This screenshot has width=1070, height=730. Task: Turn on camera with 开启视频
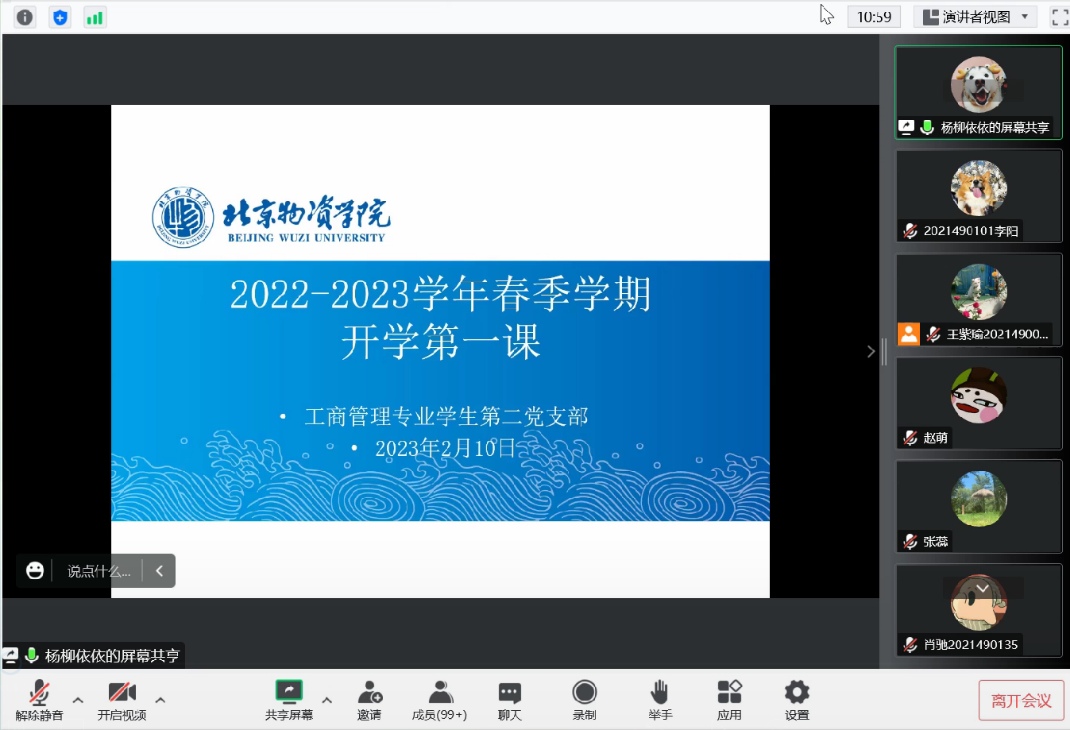click(122, 699)
